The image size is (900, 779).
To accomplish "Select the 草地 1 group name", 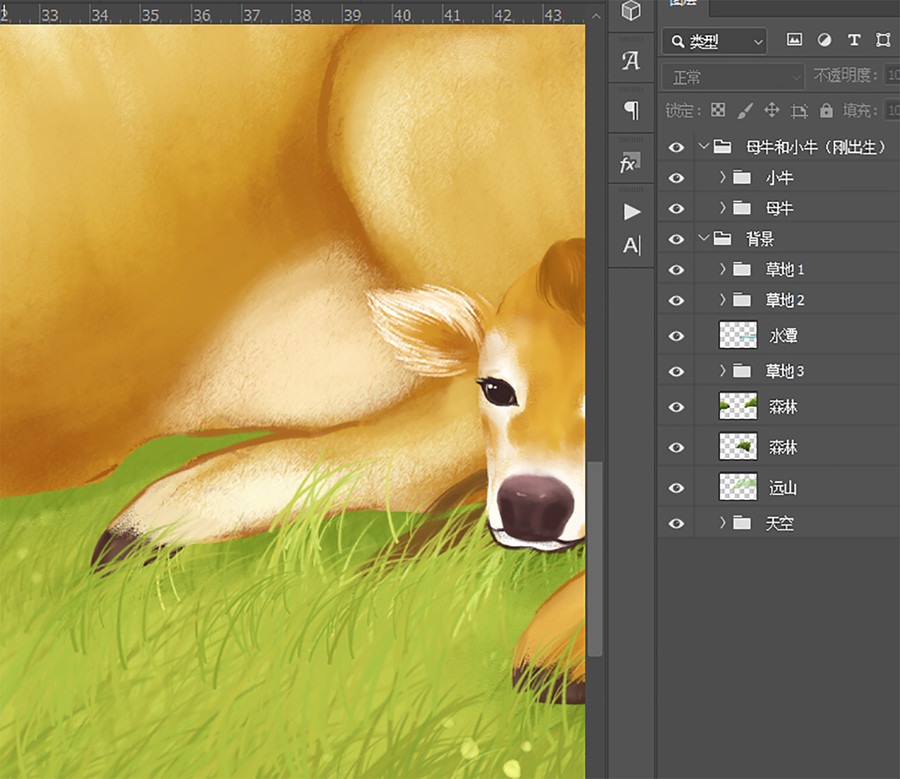I will [785, 269].
